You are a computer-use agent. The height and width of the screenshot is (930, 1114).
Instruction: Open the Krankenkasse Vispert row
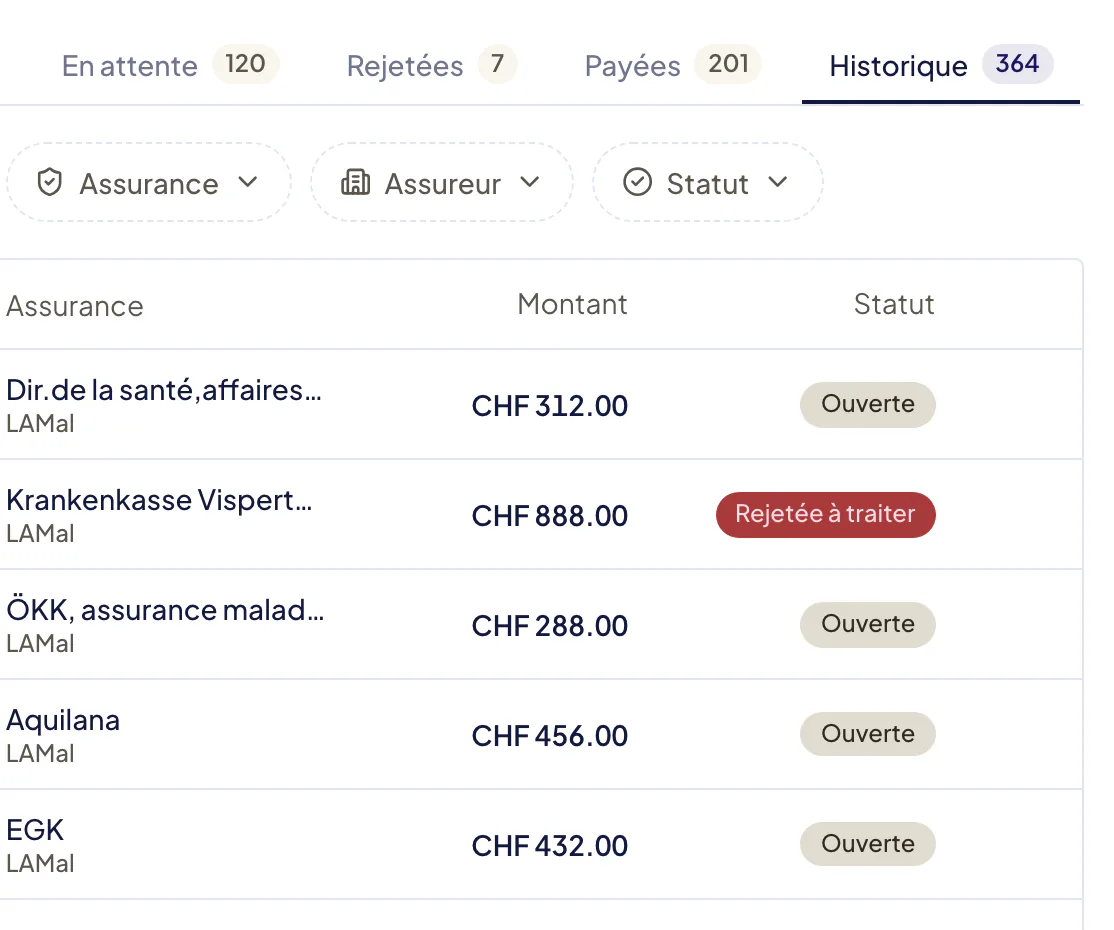click(x=541, y=514)
